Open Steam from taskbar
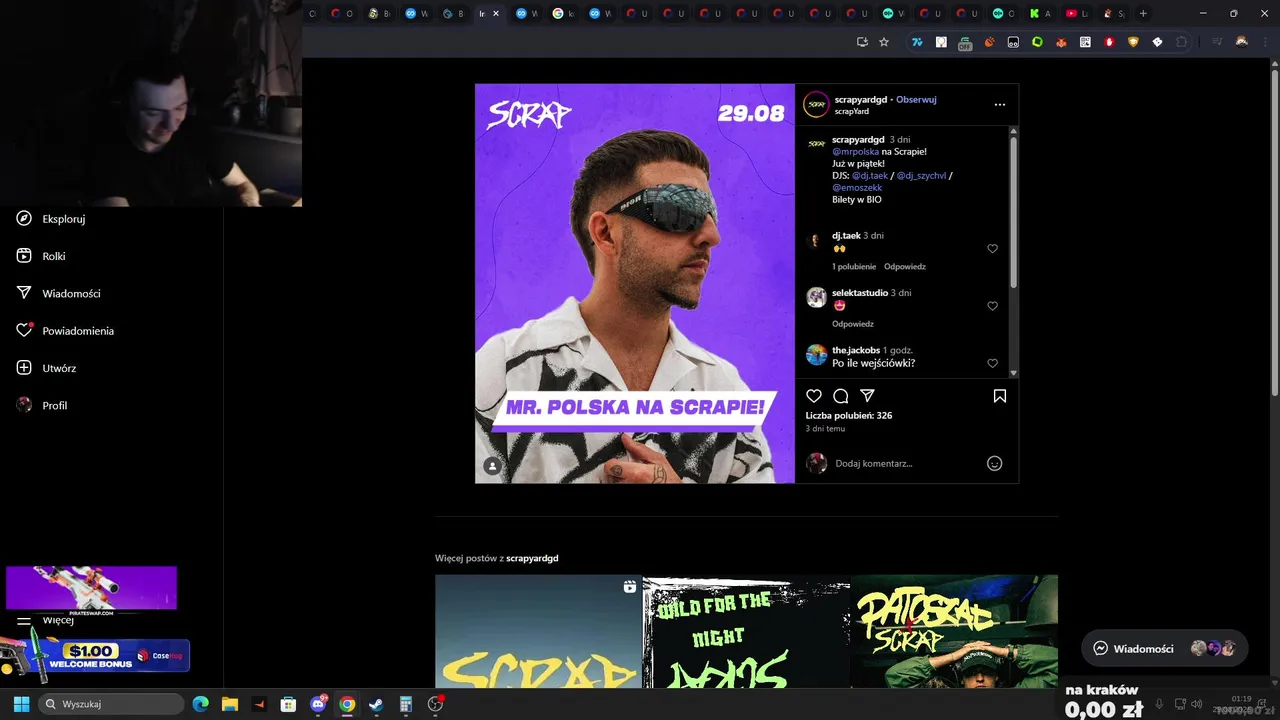The image size is (1280, 720). (376, 704)
